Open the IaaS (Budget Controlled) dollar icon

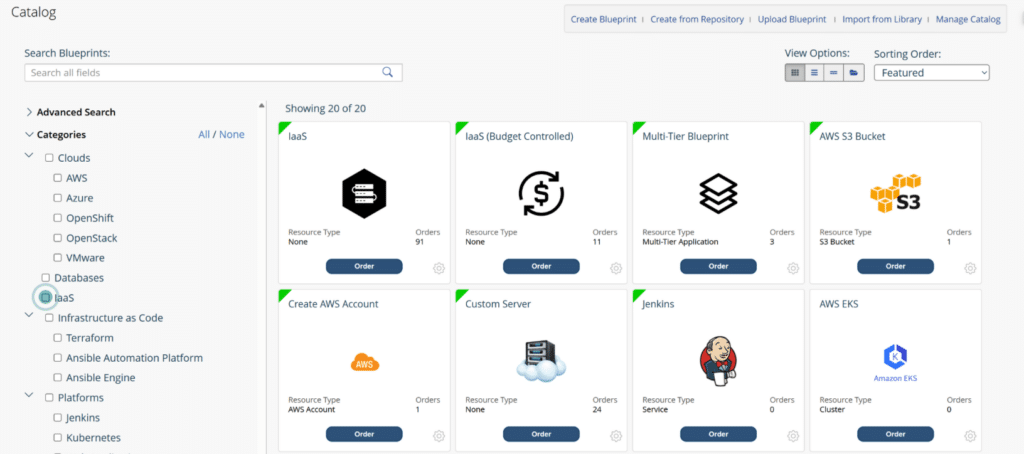pos(541,194)
